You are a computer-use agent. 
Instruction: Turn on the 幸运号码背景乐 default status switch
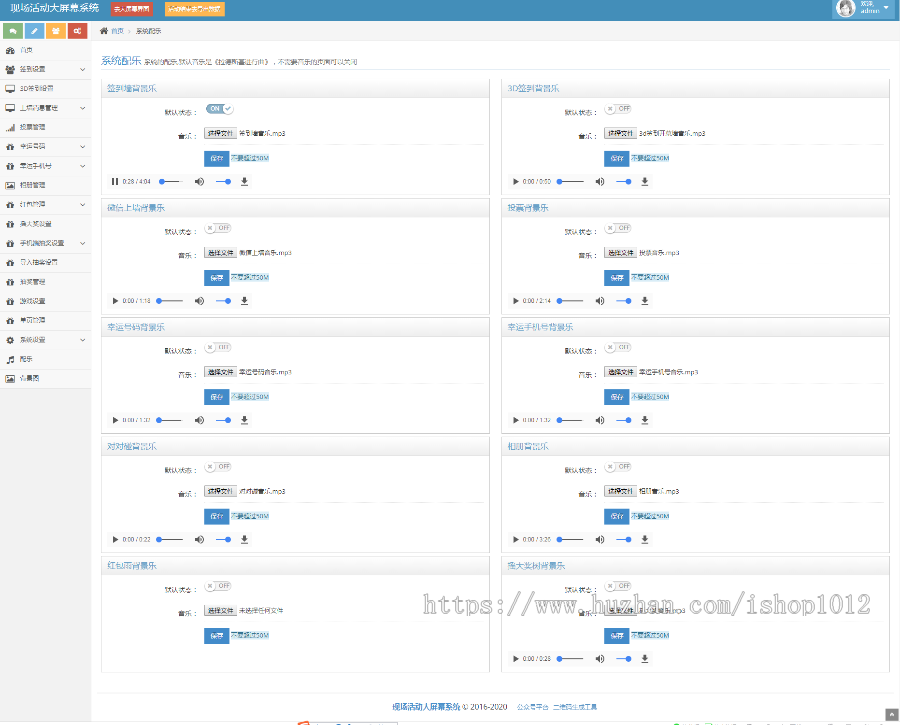[x=218, y=347]
